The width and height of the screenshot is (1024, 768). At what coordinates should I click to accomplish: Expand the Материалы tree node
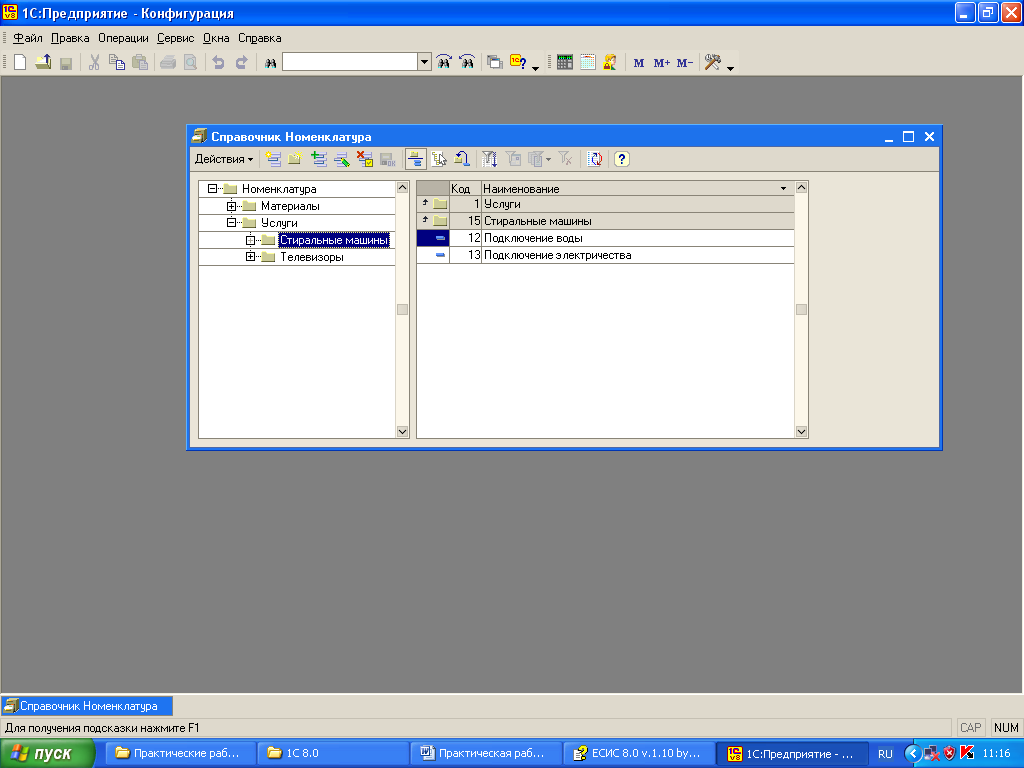coord(231,206)
